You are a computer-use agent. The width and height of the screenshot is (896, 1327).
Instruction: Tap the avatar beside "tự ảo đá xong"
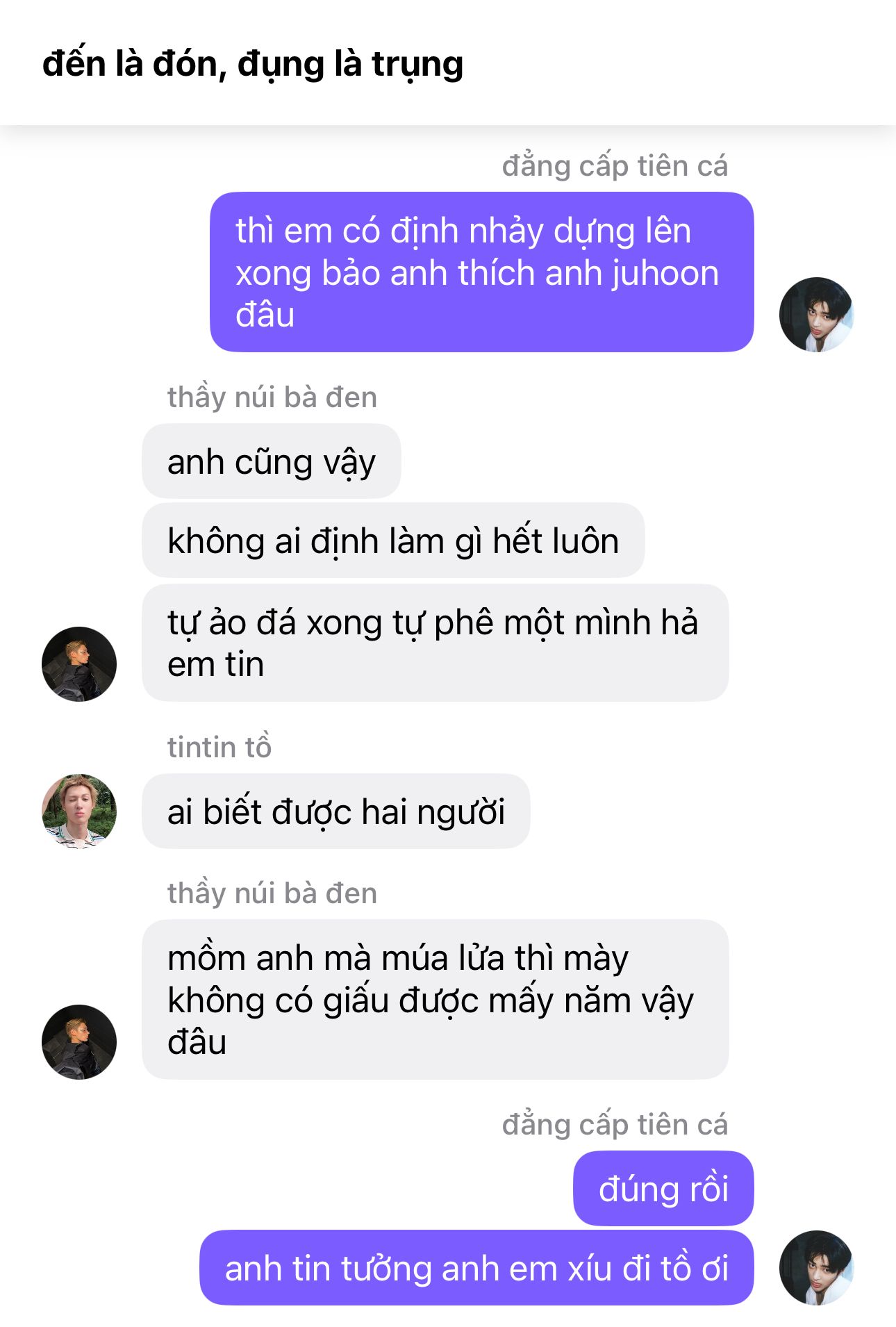[x=79, y=663]
